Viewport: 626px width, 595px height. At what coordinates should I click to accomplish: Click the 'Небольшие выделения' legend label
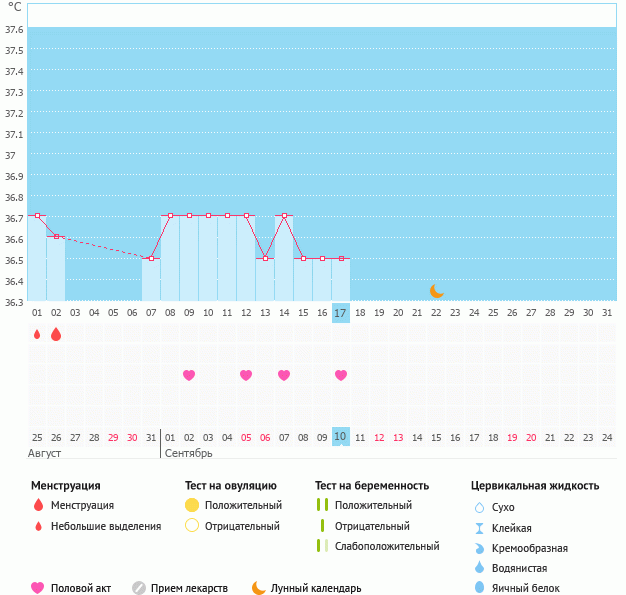[x=105, y=526]
